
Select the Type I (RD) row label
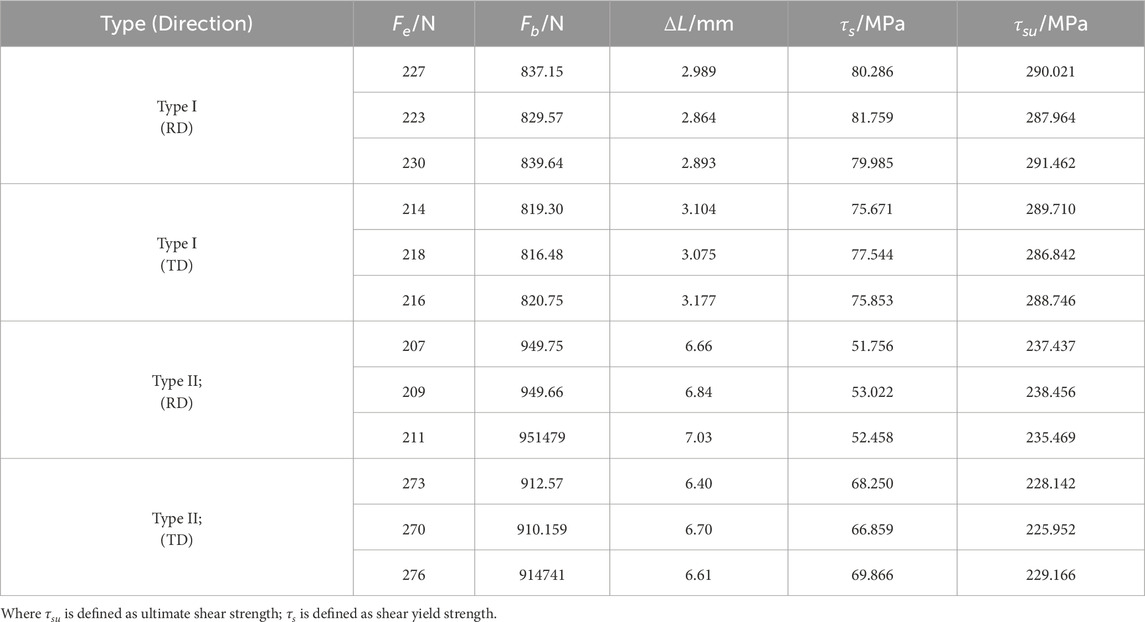pos(176,117)
